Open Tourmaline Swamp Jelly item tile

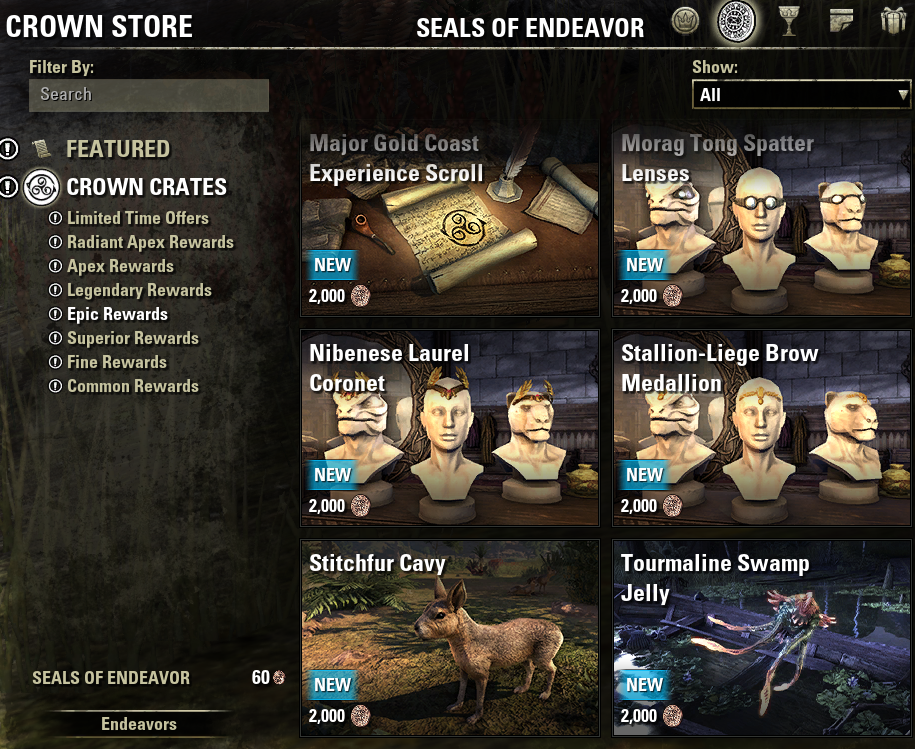point(762,638)
